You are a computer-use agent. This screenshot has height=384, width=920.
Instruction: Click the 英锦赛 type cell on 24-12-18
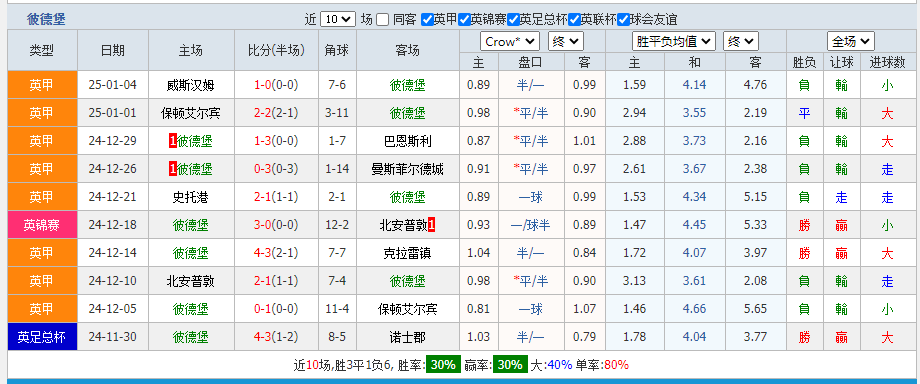(x=42, y=225)
